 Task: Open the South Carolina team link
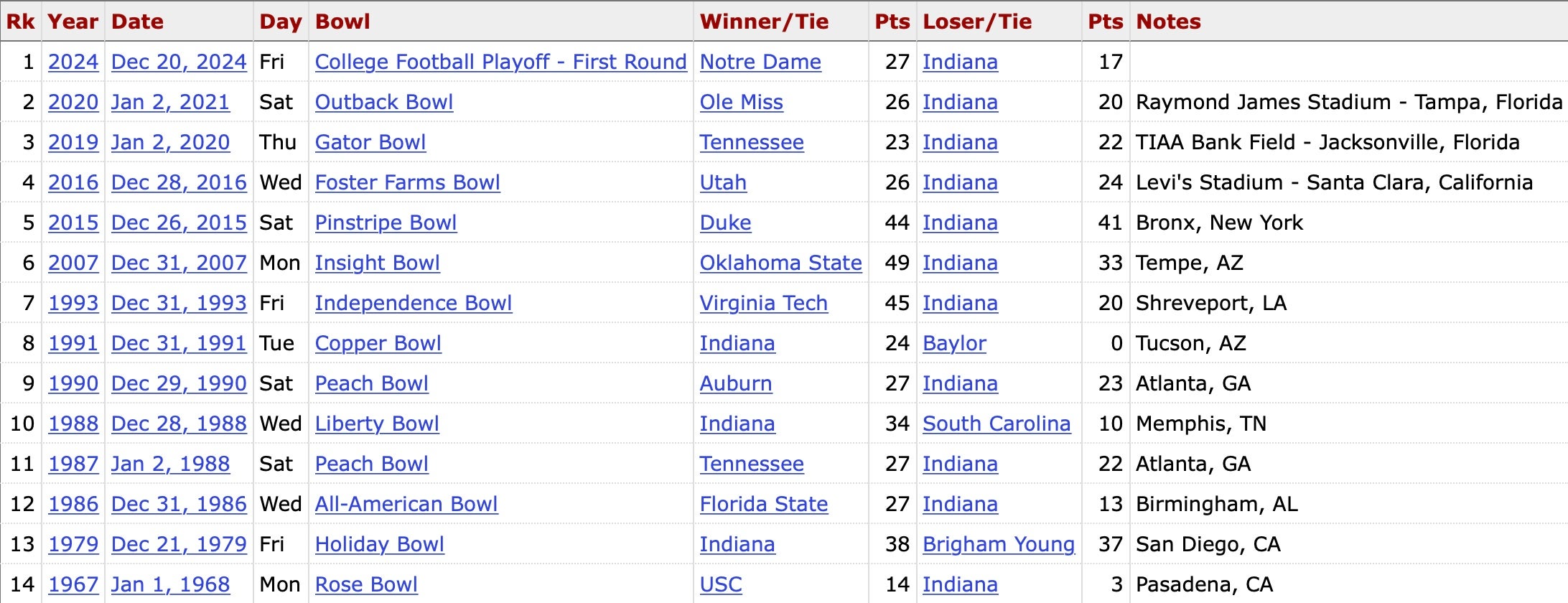click(x=996, y=424)
